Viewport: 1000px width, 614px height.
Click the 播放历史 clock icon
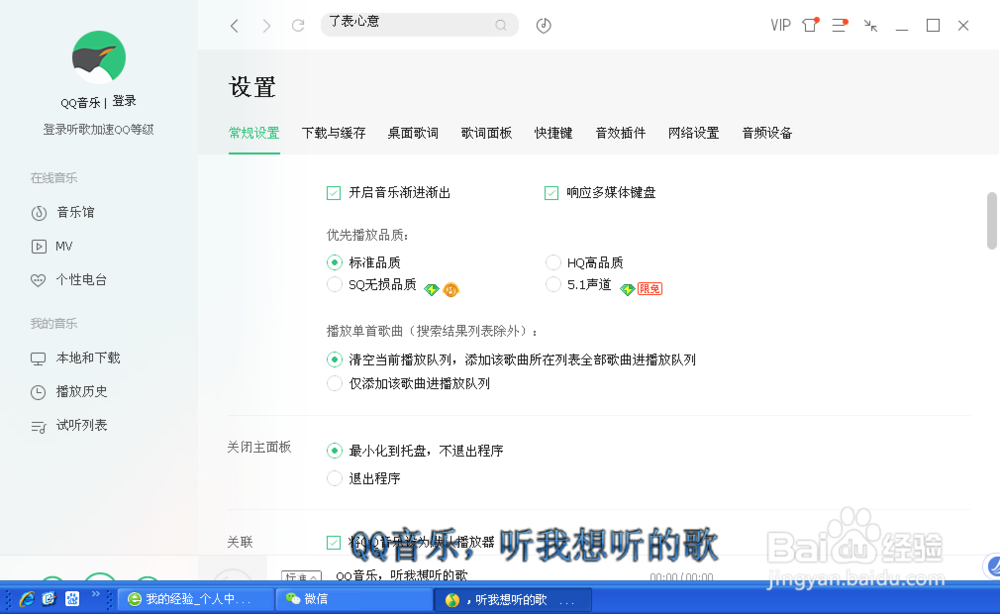click(x=38, y=392)
